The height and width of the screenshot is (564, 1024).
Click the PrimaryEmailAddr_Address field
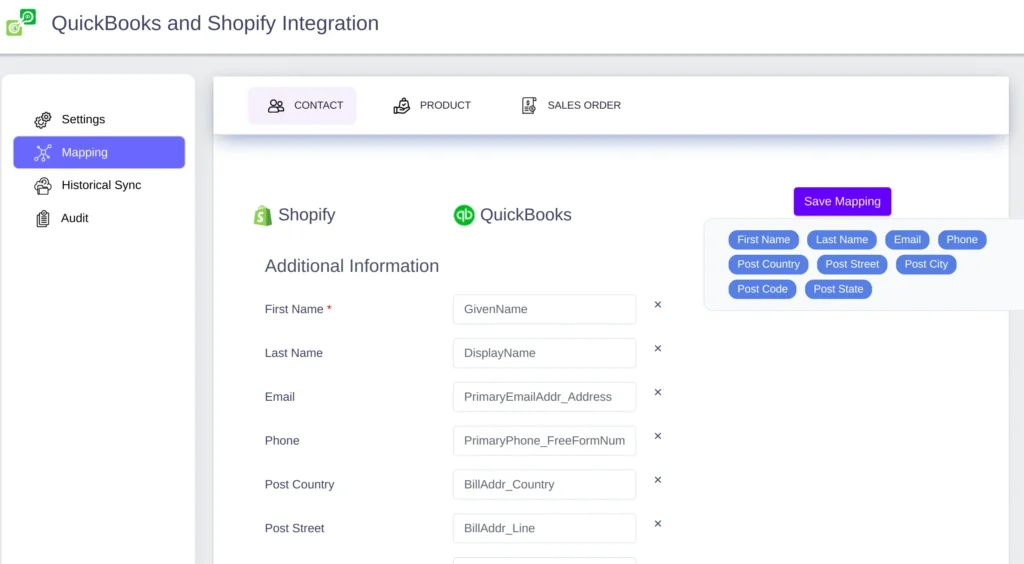tap(544, 397)
